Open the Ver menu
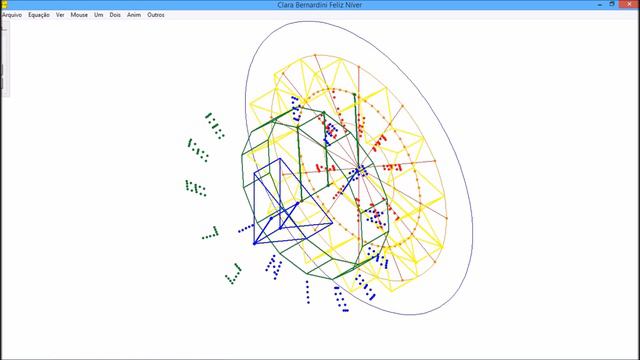Viewport: 640px width, 360px height. (x=60, y=15)
